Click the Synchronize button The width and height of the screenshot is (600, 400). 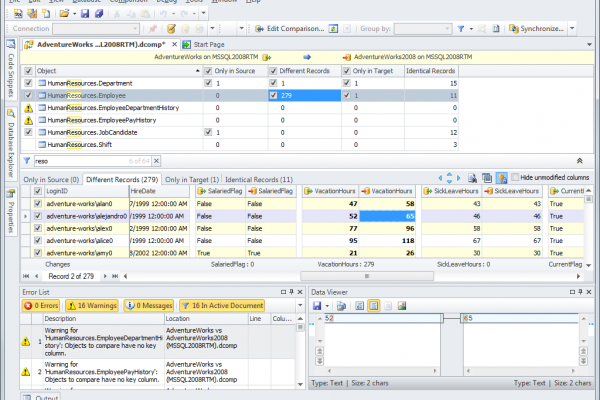536,29
